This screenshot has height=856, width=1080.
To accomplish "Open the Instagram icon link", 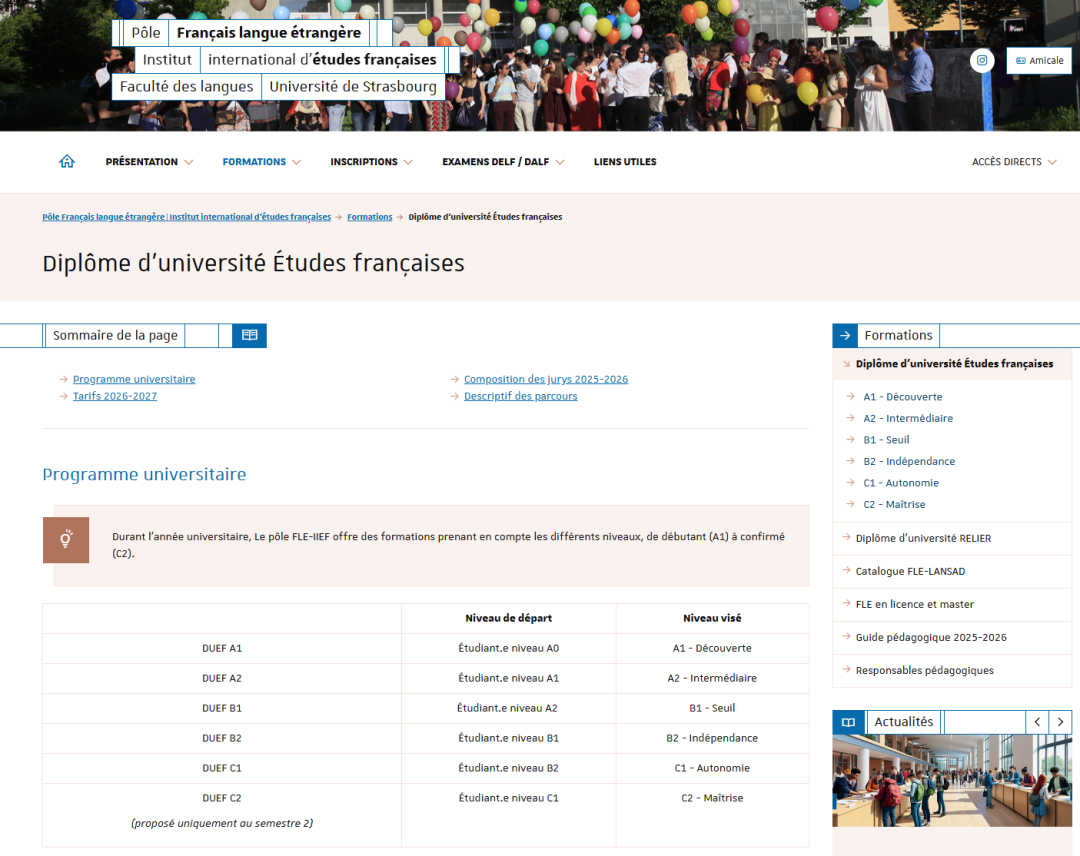I will (982, 60).
